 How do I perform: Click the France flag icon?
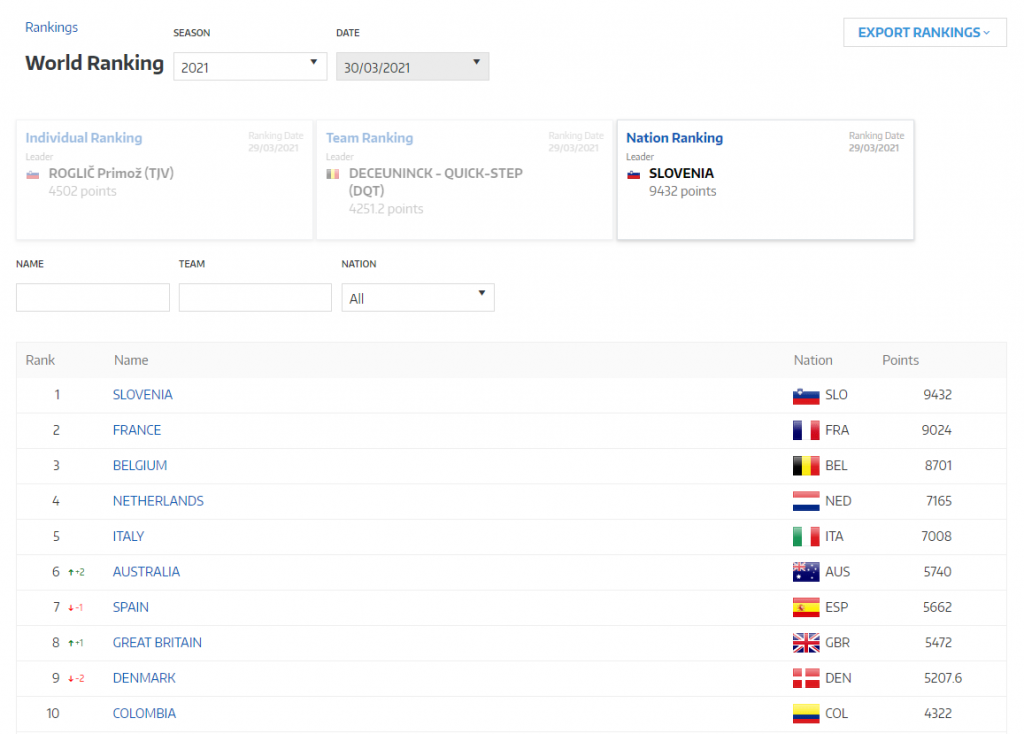coord(806,430)
